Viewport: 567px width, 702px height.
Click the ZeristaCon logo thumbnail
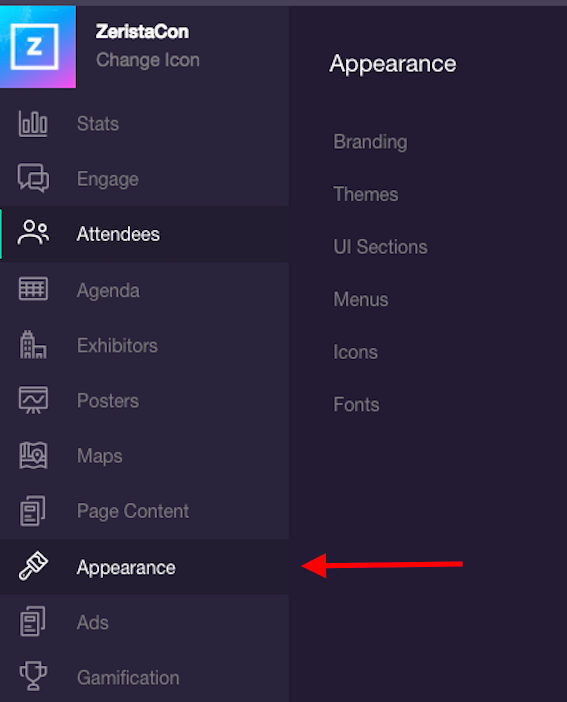[38, 47]
